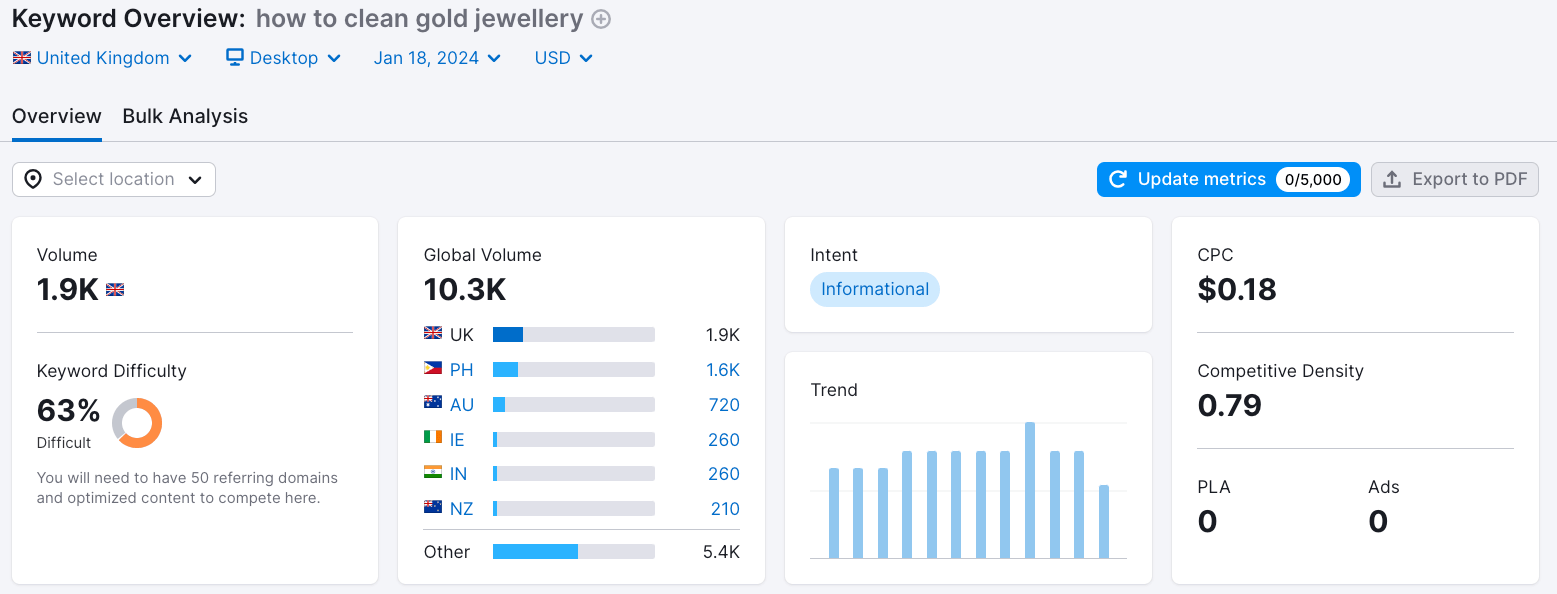
Task: Expand the Select location dropdown
Action: pyautogui.click(x=113, y=179)
